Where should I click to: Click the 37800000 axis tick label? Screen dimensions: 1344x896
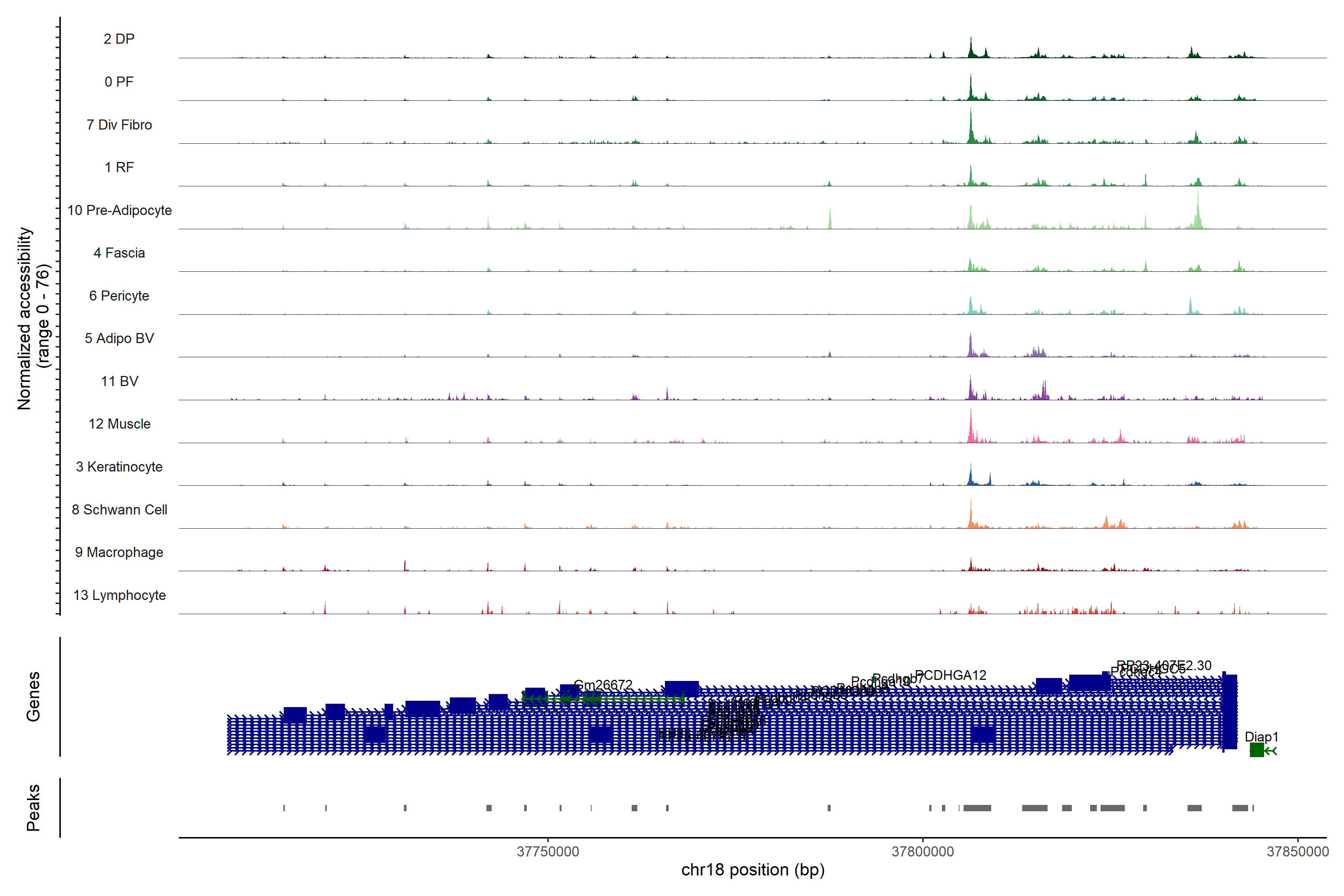pyautogui.click(x=922, y=852)
